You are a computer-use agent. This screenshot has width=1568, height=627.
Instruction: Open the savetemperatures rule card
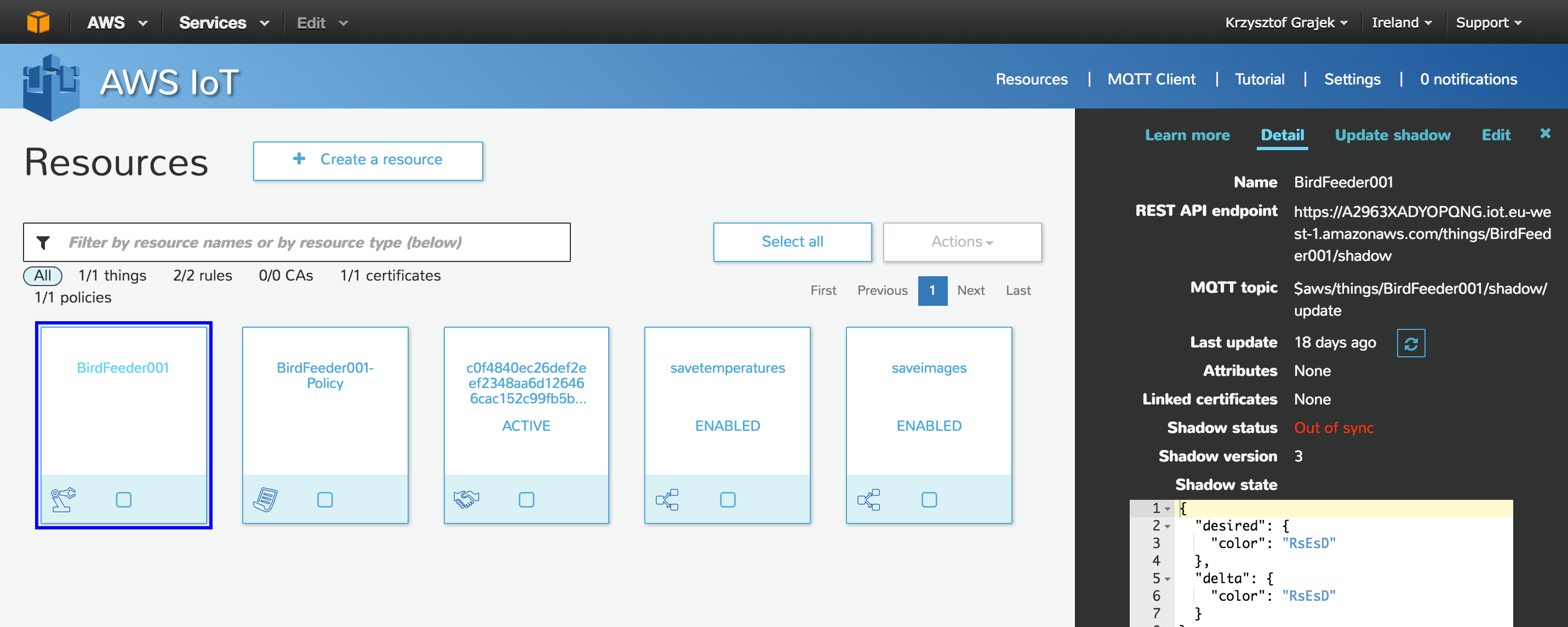pos(728,425)
